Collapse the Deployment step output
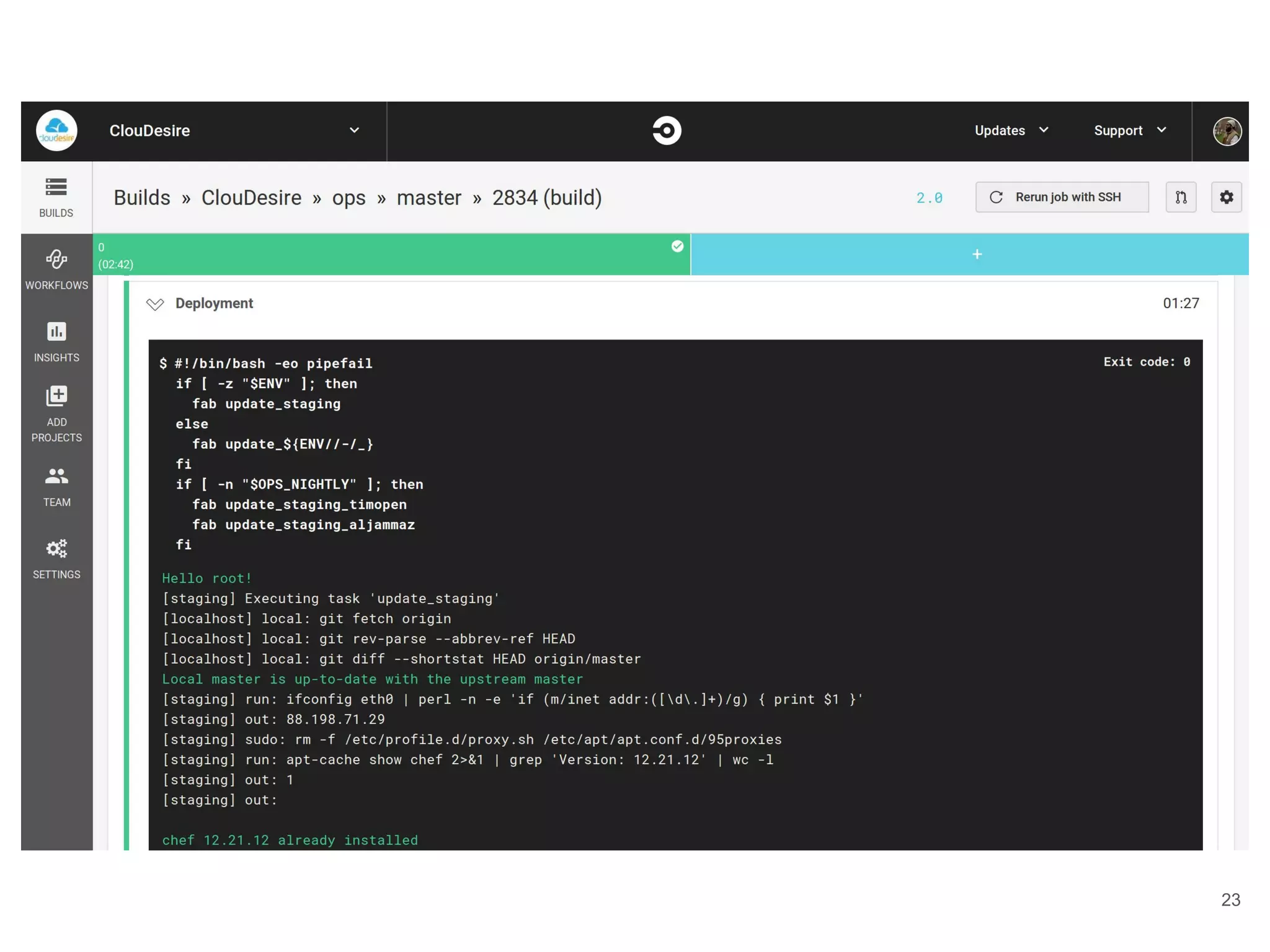The image size is (1270, 952). 155,304
